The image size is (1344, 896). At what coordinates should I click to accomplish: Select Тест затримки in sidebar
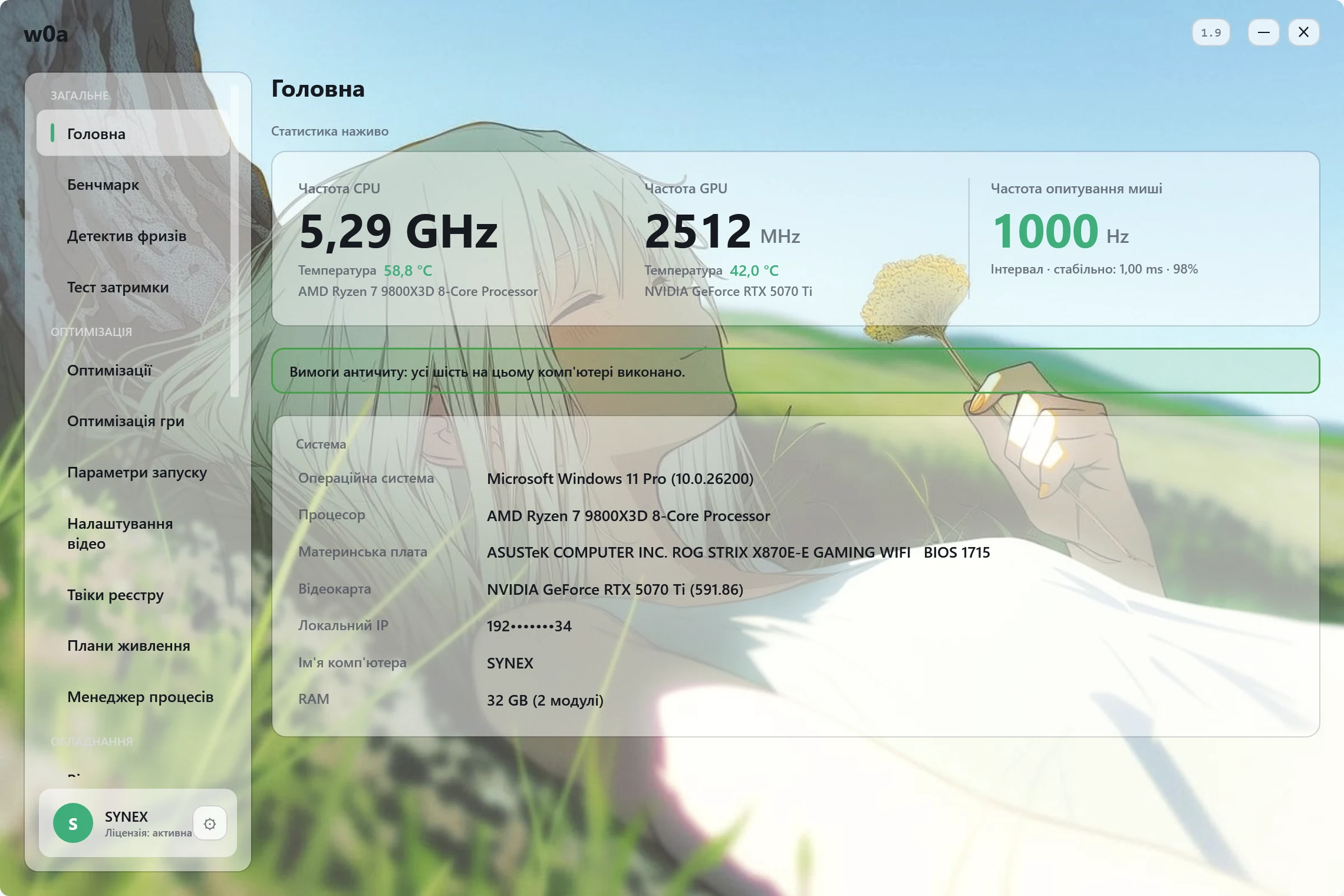133,287
